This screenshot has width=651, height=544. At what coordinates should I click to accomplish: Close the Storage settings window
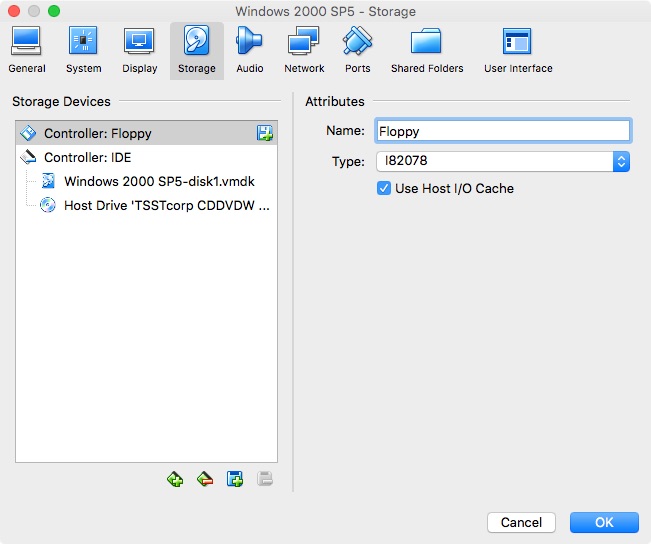point(14,11)
